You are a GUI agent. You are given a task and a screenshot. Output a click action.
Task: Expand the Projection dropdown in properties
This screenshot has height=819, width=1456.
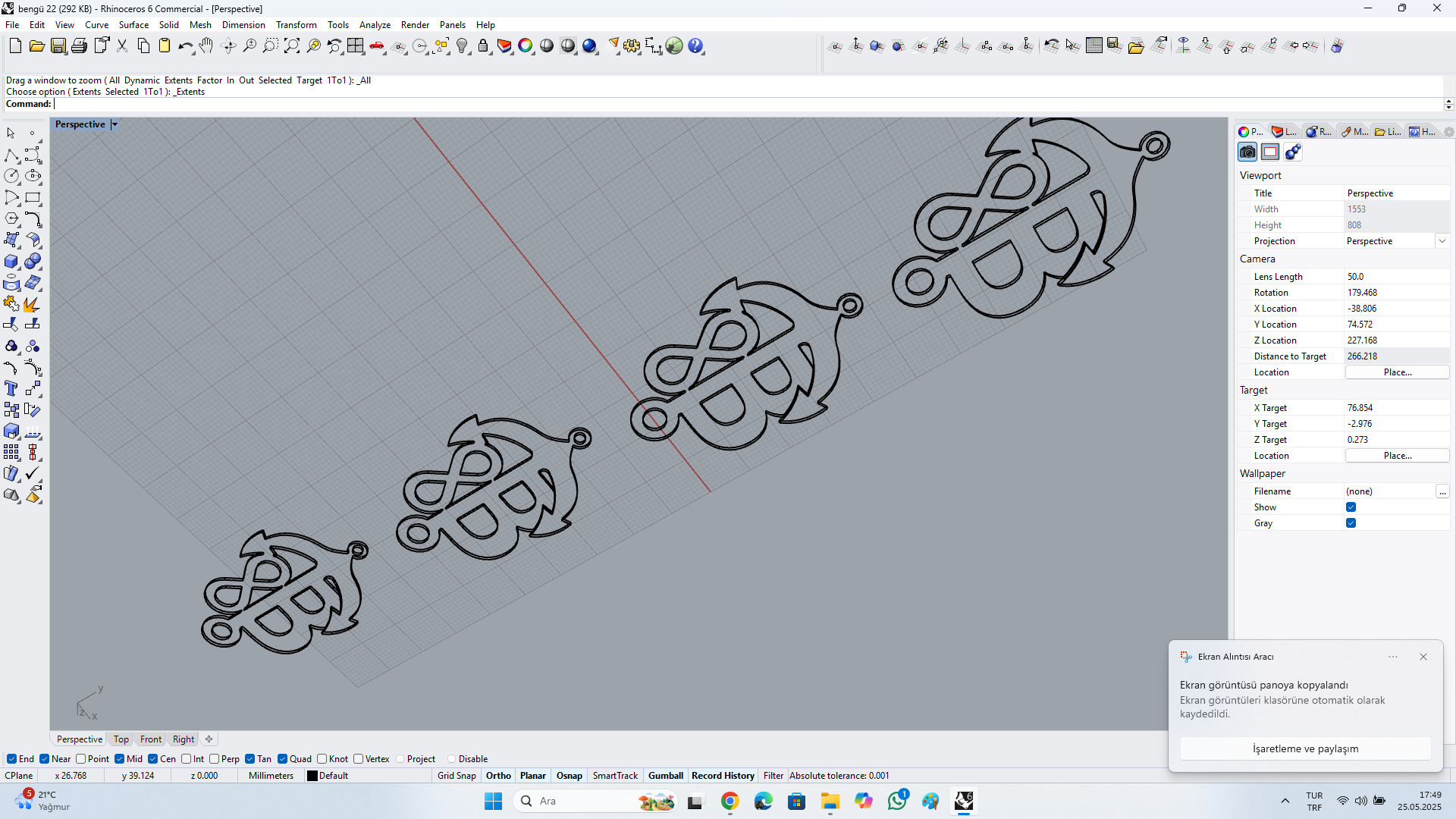(x=1442, y=241)
